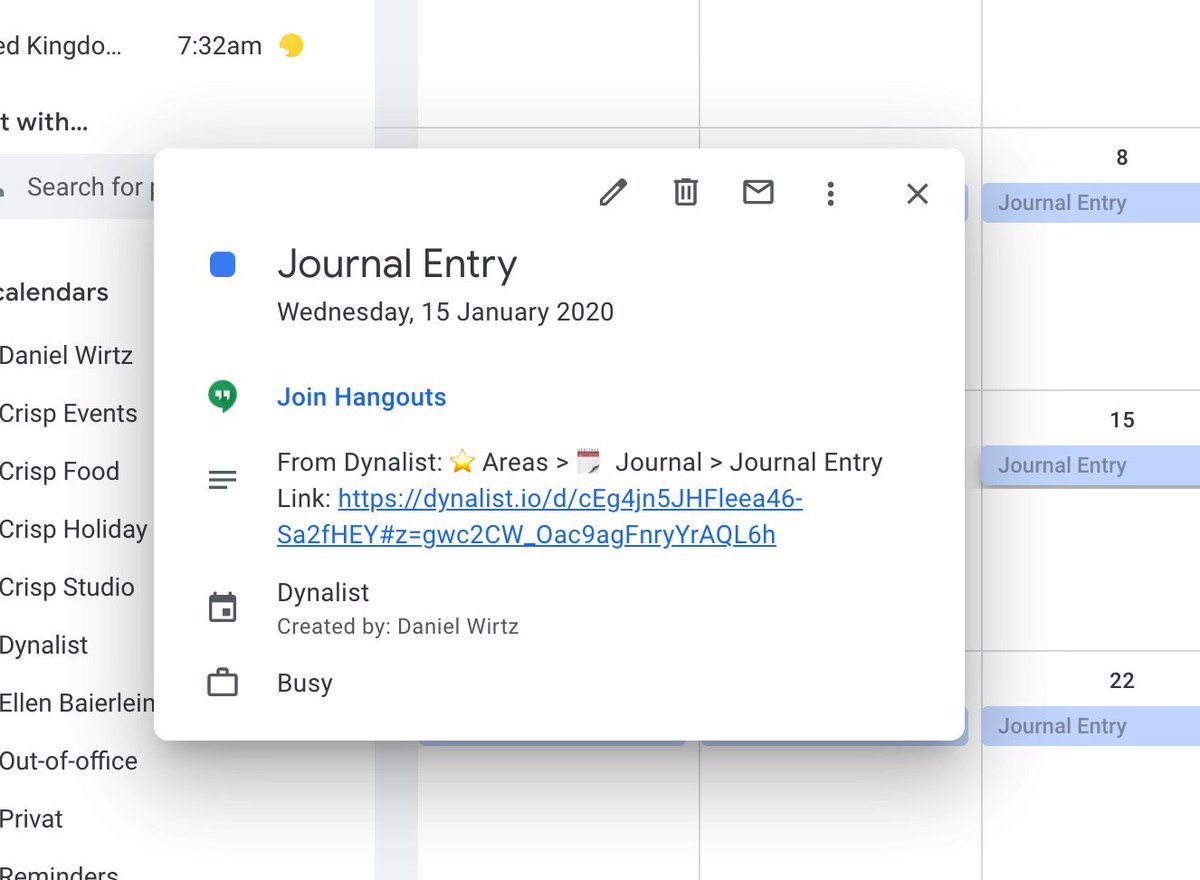Open the Journal Entry event on day 8

1090,203
